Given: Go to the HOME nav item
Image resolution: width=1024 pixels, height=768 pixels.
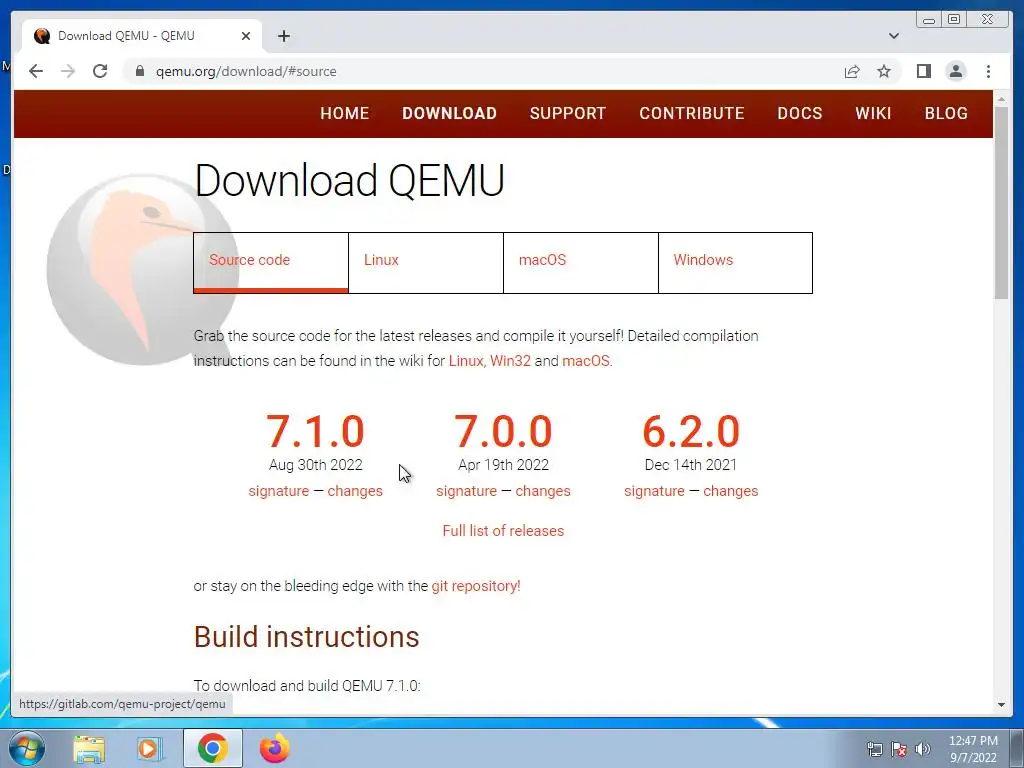Looking at the screenshot, I should coord(345,113).
